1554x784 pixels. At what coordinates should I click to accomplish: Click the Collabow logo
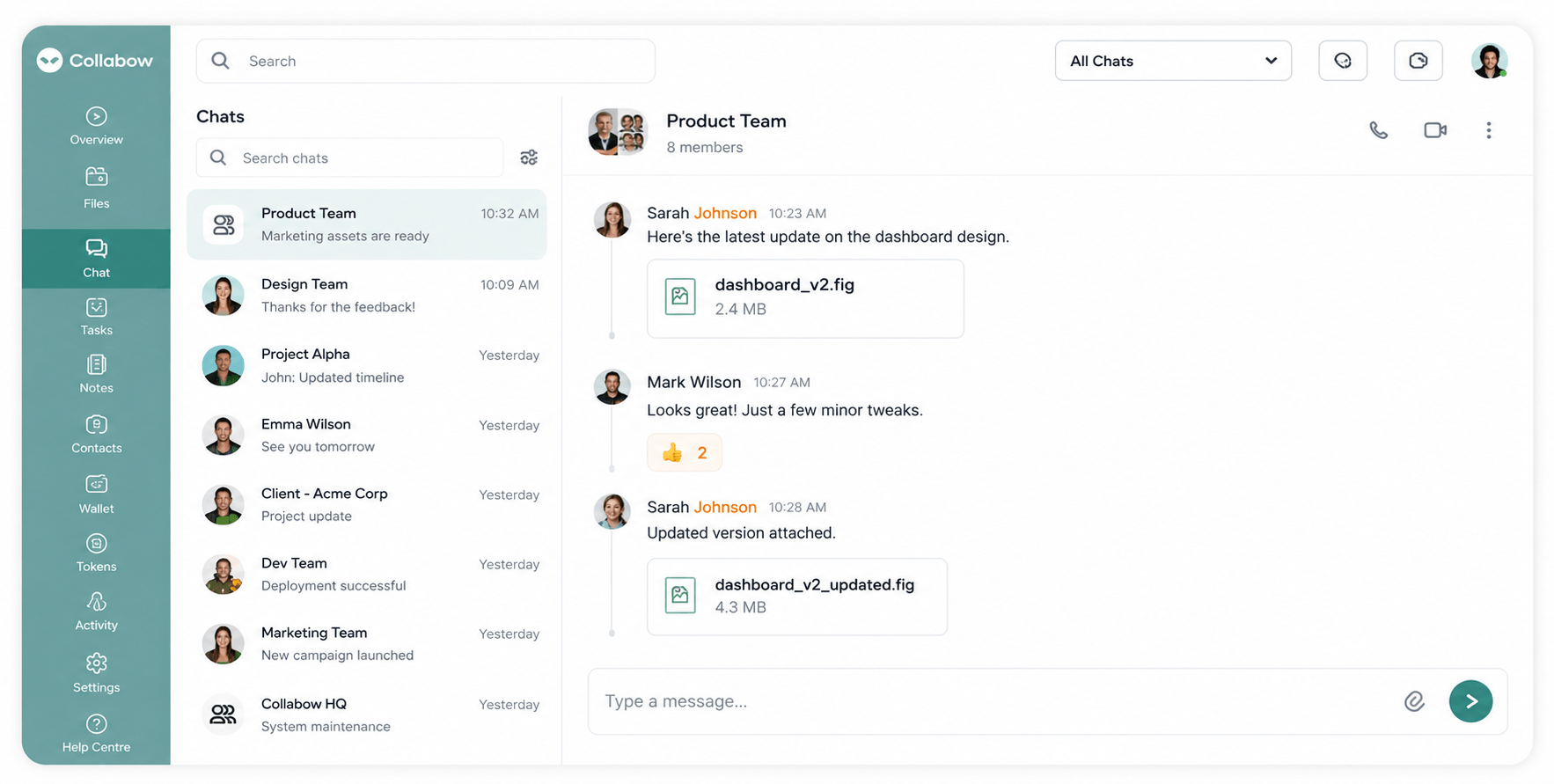tap(95, 60)
